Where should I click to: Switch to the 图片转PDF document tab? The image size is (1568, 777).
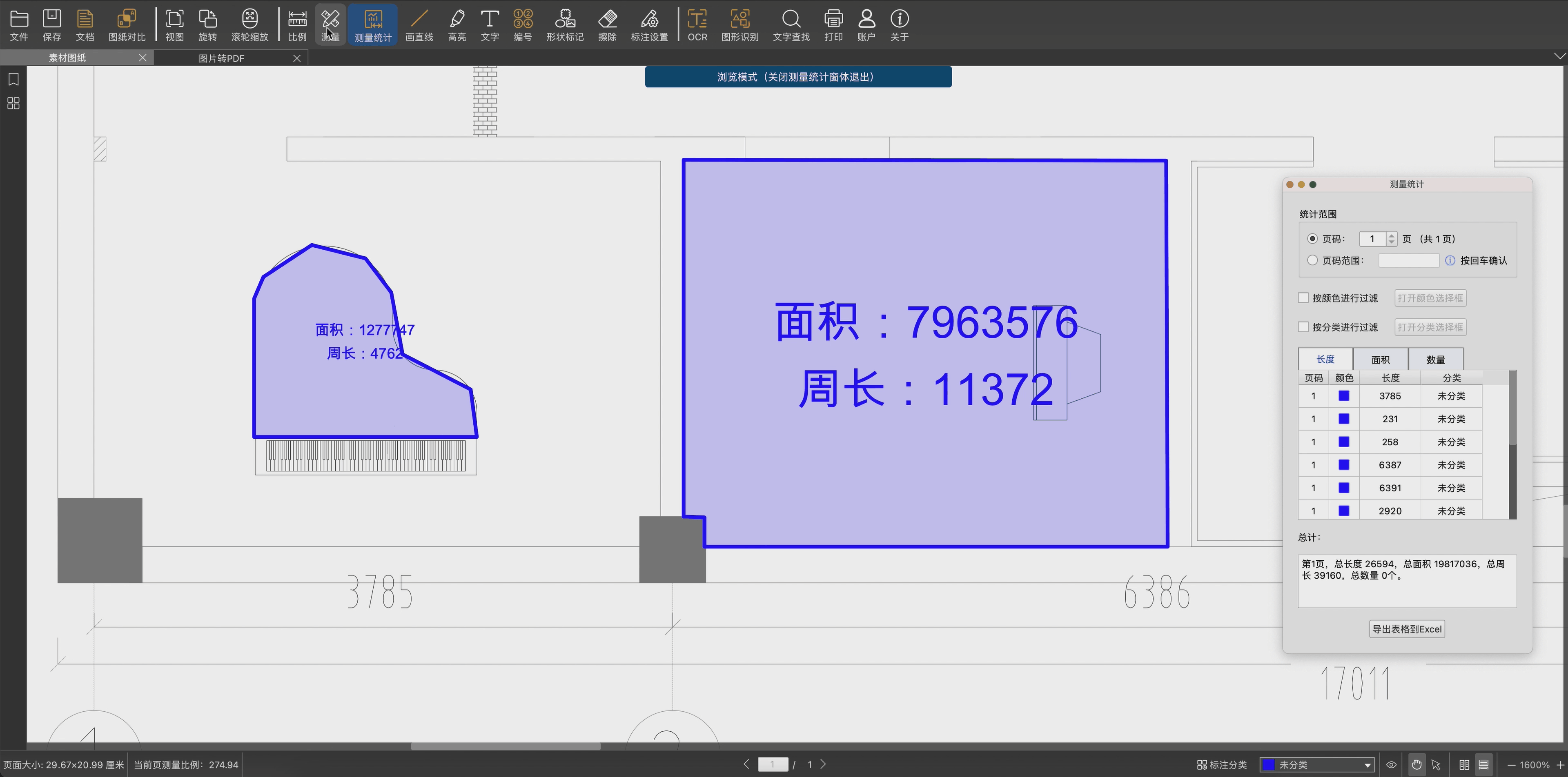click(222, 58)
